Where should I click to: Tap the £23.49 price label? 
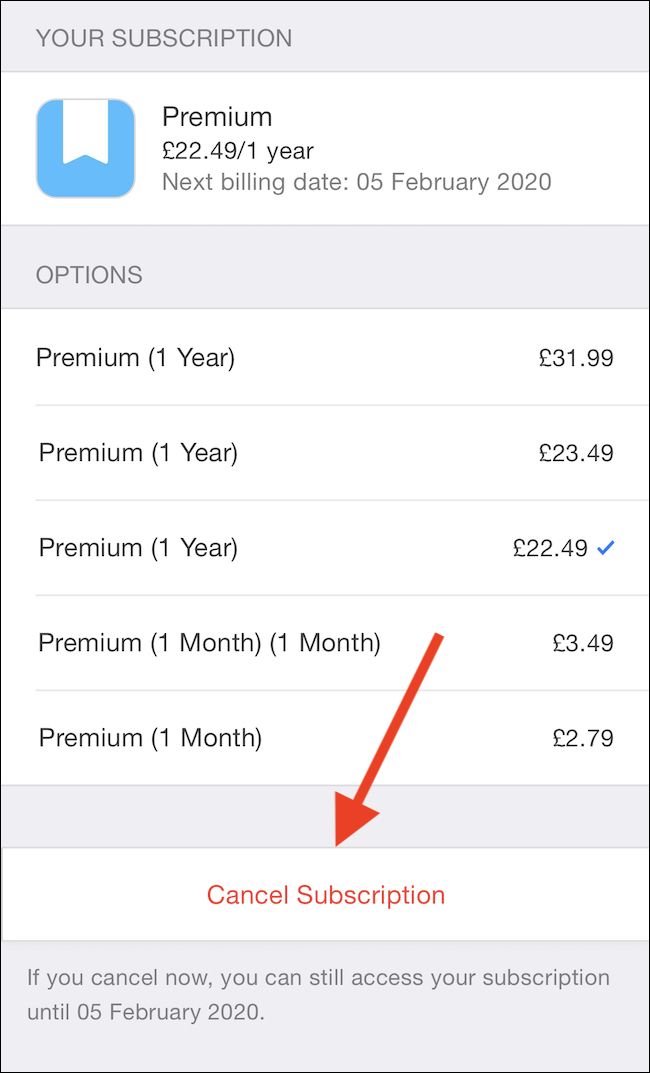coord(576,452)
